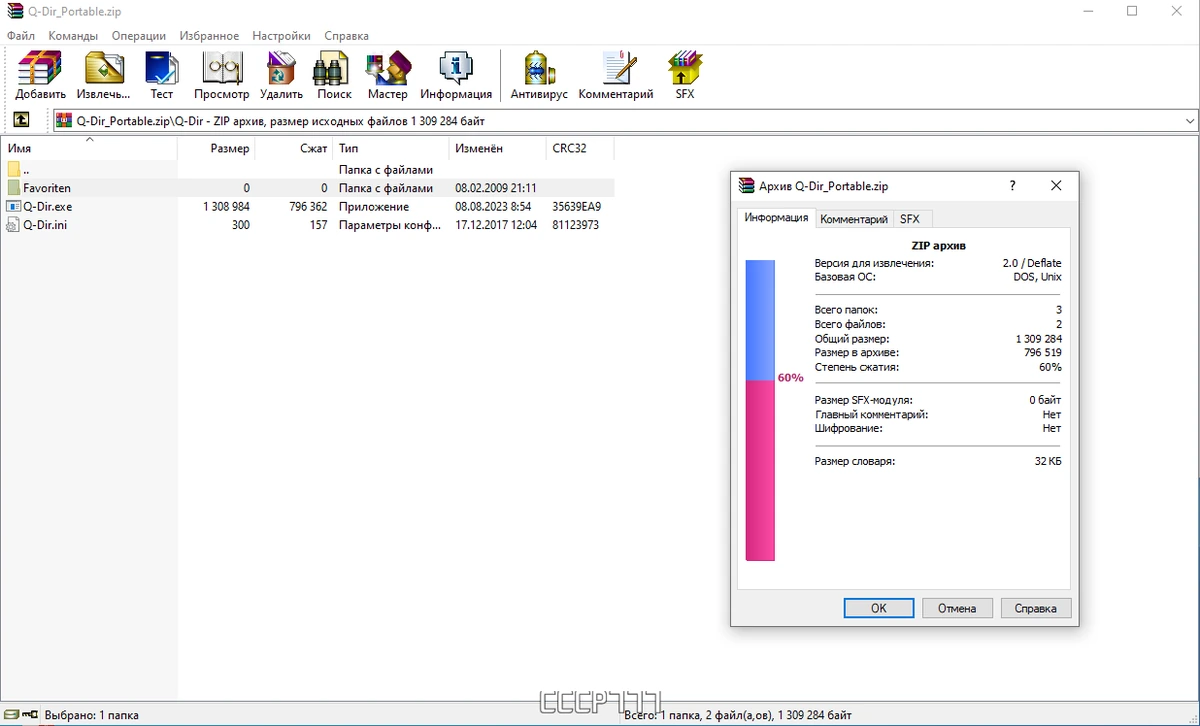Sort by the Размер column header
Screen dimensions: 1200x726
(216, 148)
